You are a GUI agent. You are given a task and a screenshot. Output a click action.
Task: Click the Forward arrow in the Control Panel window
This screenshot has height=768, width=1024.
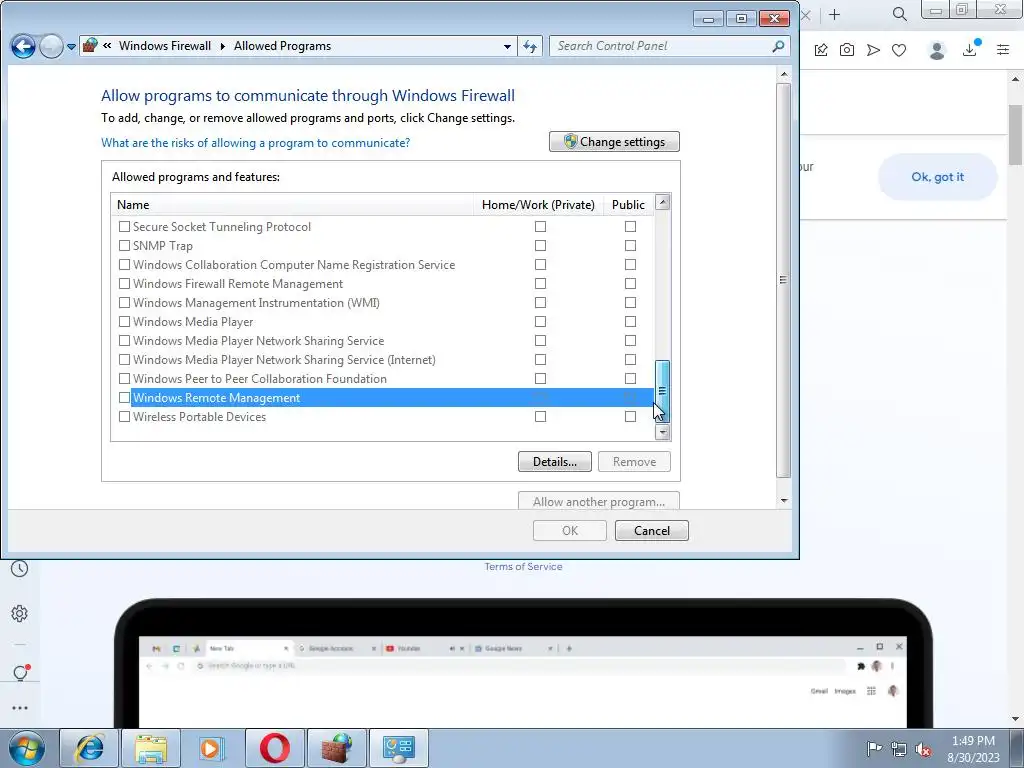tap(51, 46)
